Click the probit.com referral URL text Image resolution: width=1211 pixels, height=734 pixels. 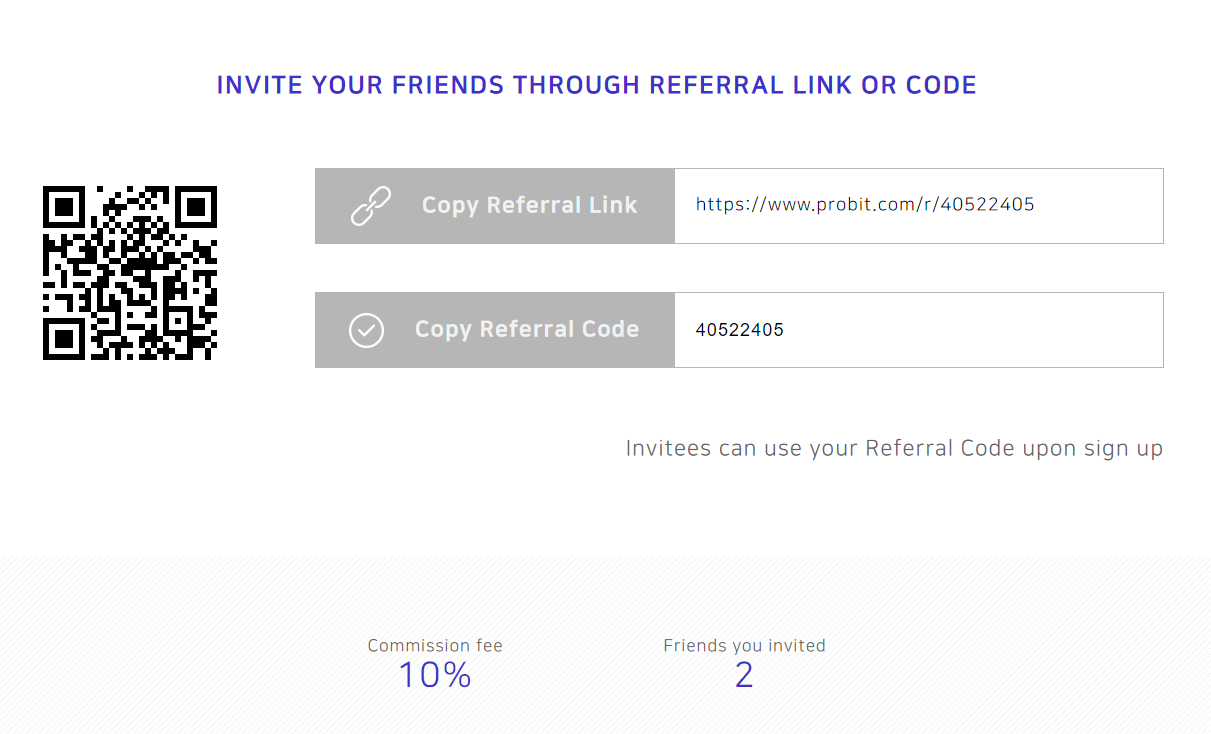pyautogui.click(x=865, y=205)
